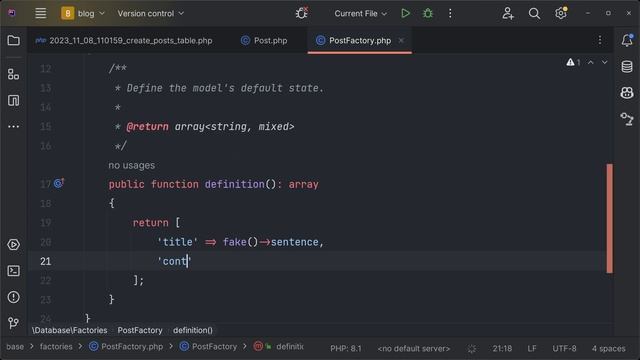This screenshot has width=640, height=360.
Task: Click 'sentence' on line 20
Action: [x=294, y=242]
